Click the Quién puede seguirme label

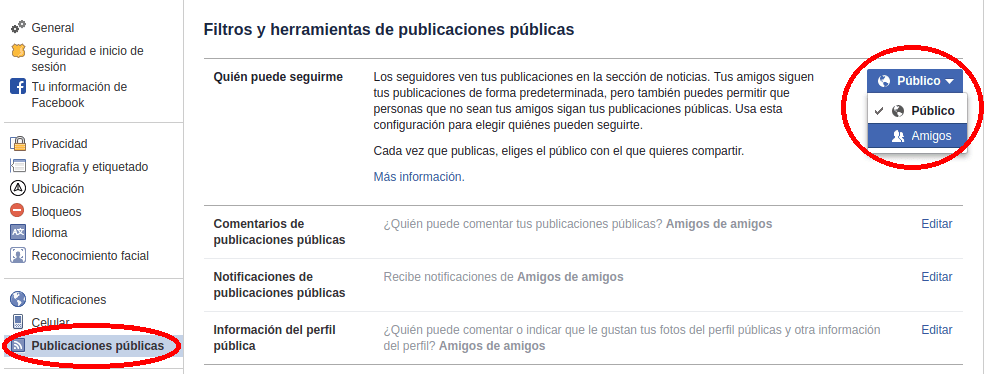[x=278, y=77]
